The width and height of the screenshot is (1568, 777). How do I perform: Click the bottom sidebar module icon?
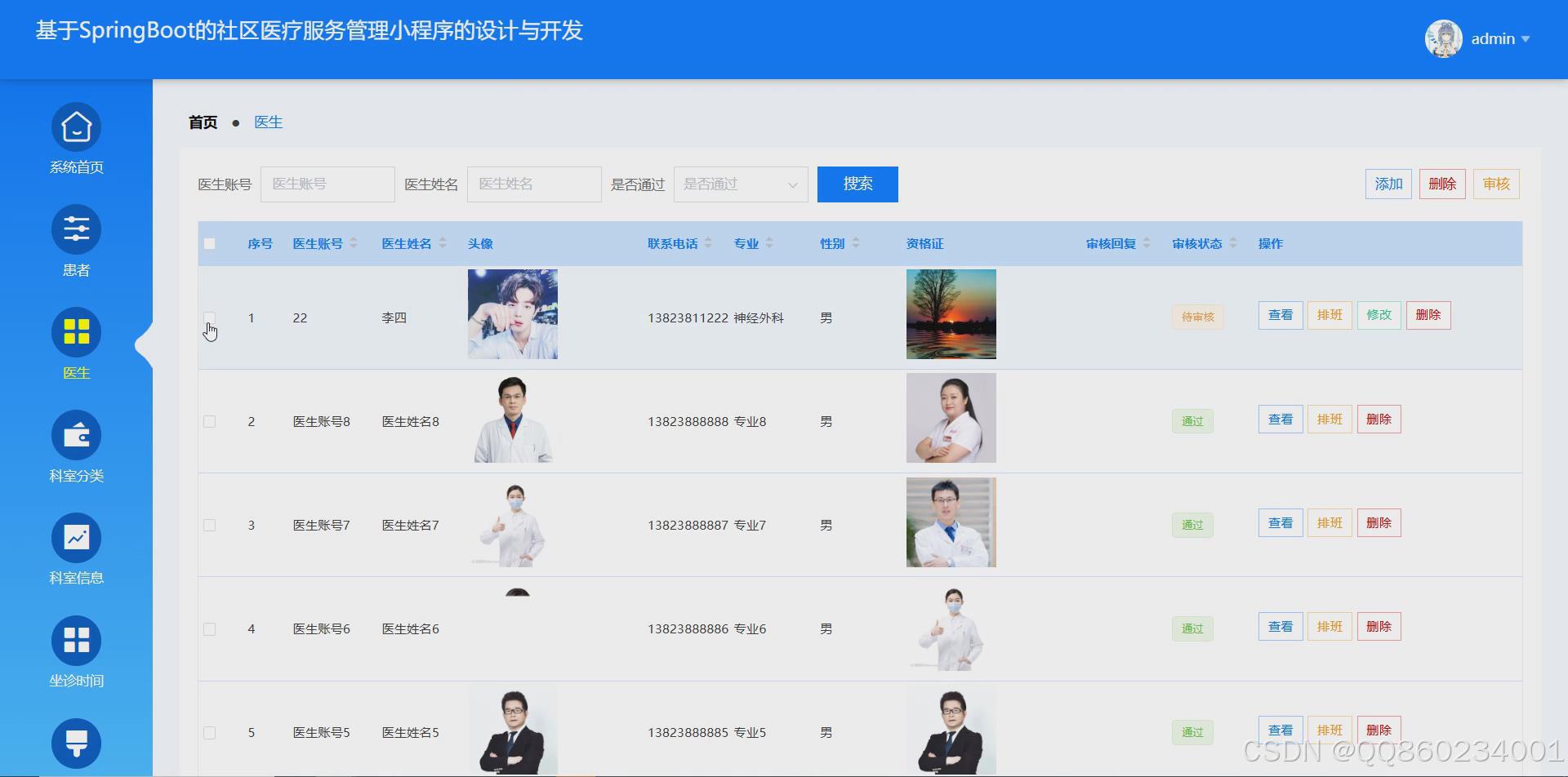click(x=76, y=743)
